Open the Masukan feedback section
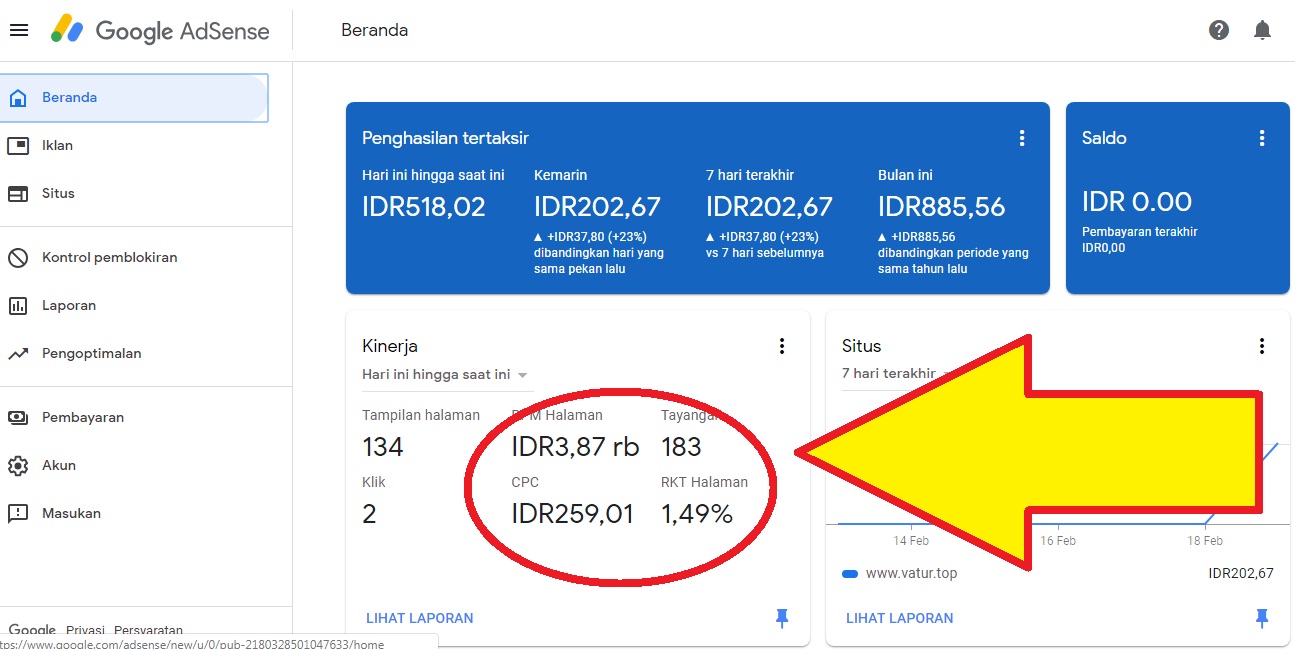Image resolution: width=1295 pixels, height=649 pixels. click(x=70, y=513)
